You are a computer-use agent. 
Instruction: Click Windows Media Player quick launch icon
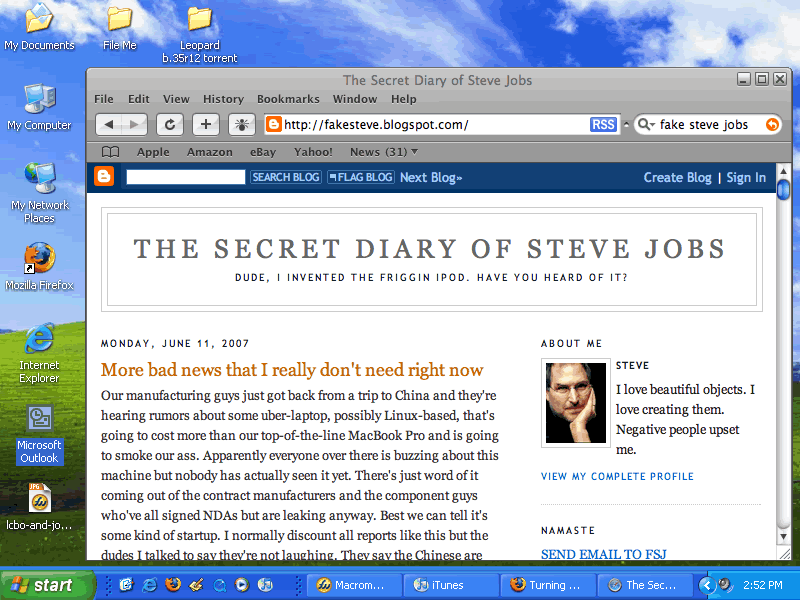coord(242,585)
